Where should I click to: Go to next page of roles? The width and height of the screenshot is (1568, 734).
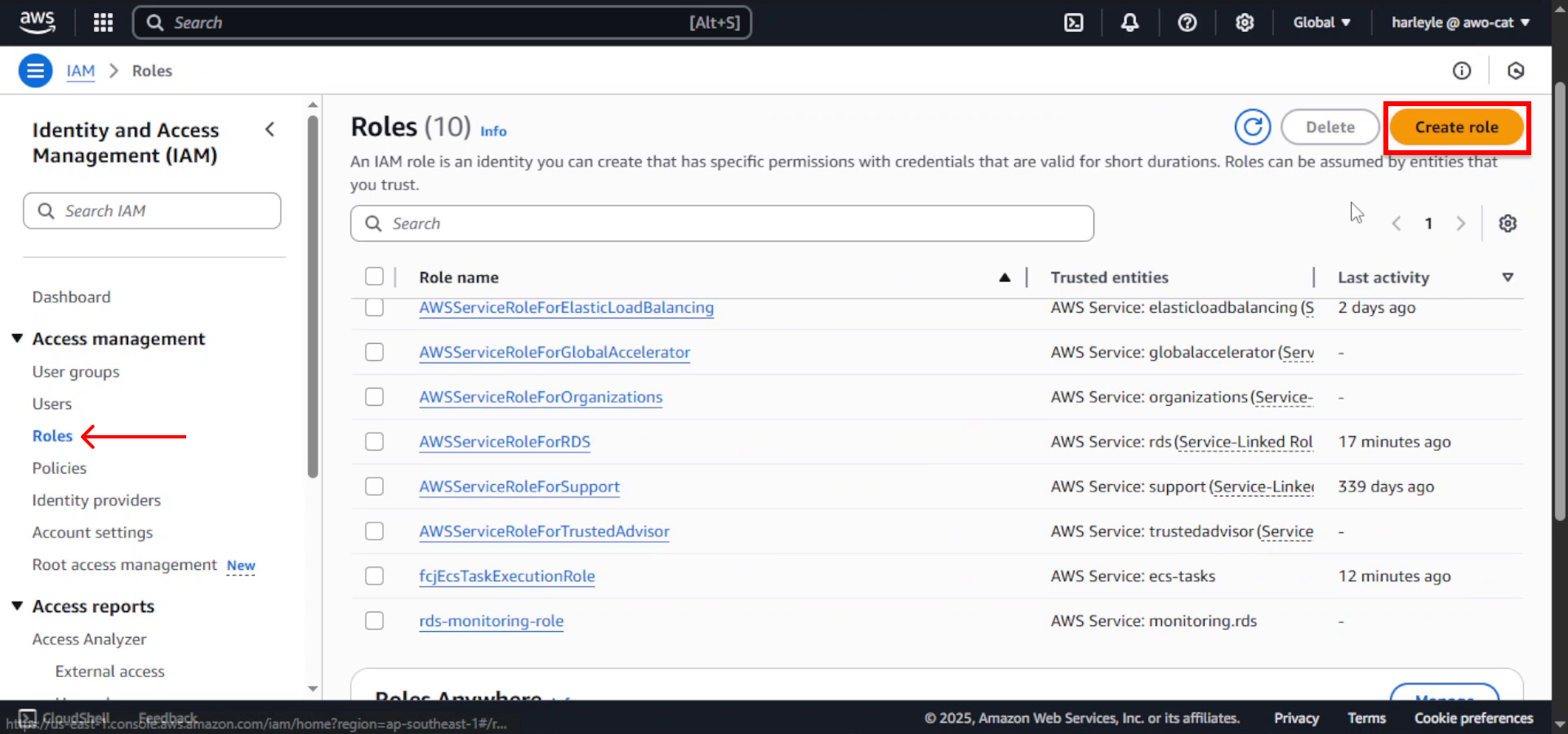(x=1460, y=223)
